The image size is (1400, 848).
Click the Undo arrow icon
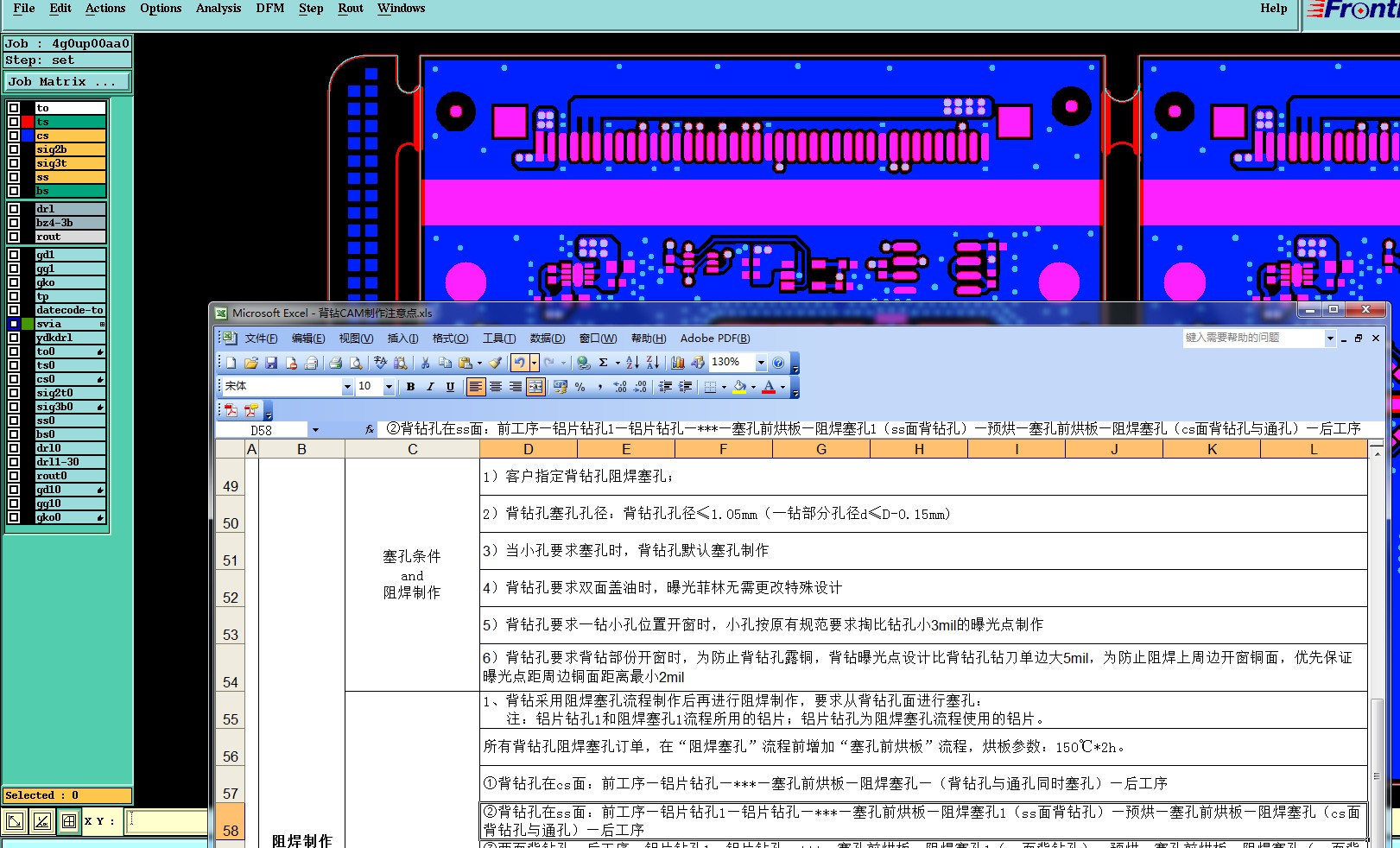tap(520, 363)
